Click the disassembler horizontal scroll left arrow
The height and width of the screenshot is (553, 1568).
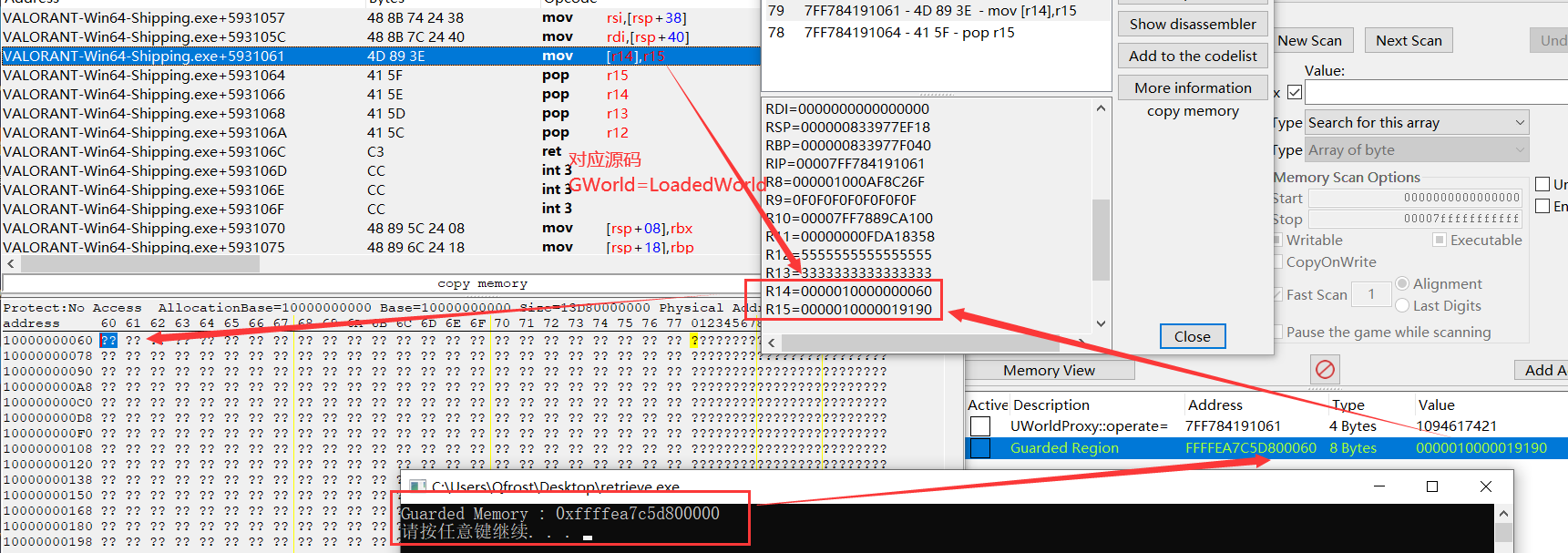[11, 263]
